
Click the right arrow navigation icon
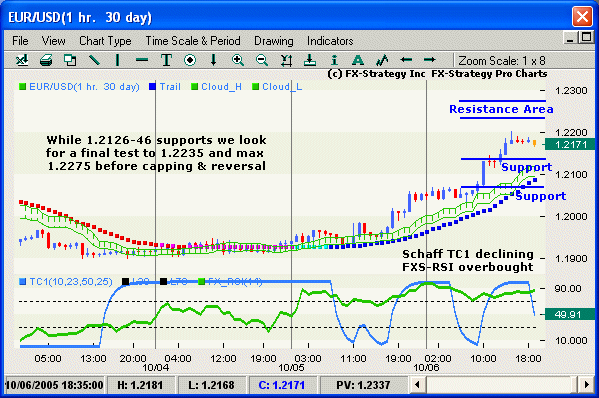[430, 60]
